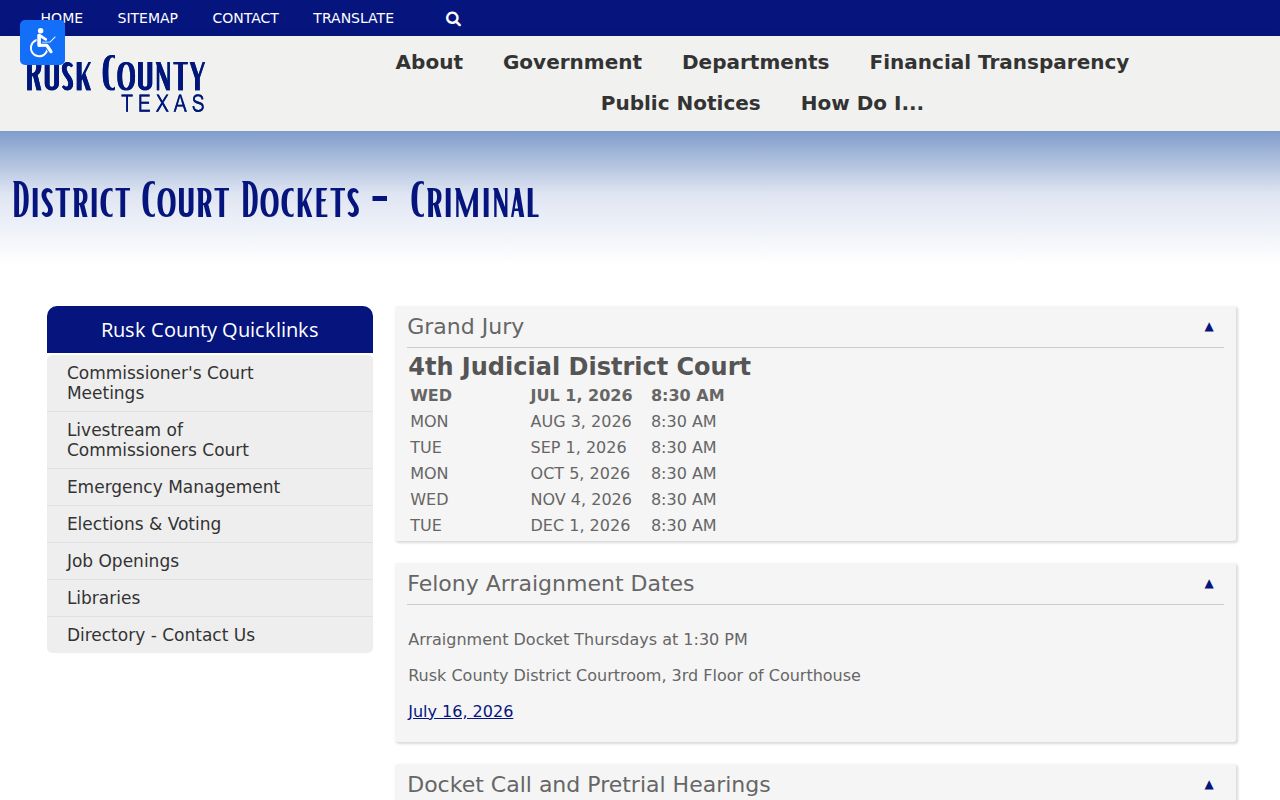Collapse Docket Call and Pretrial Hearings arrow
The height and width of the screenshot is (800, 1280).
click(x=1208, y=785)
